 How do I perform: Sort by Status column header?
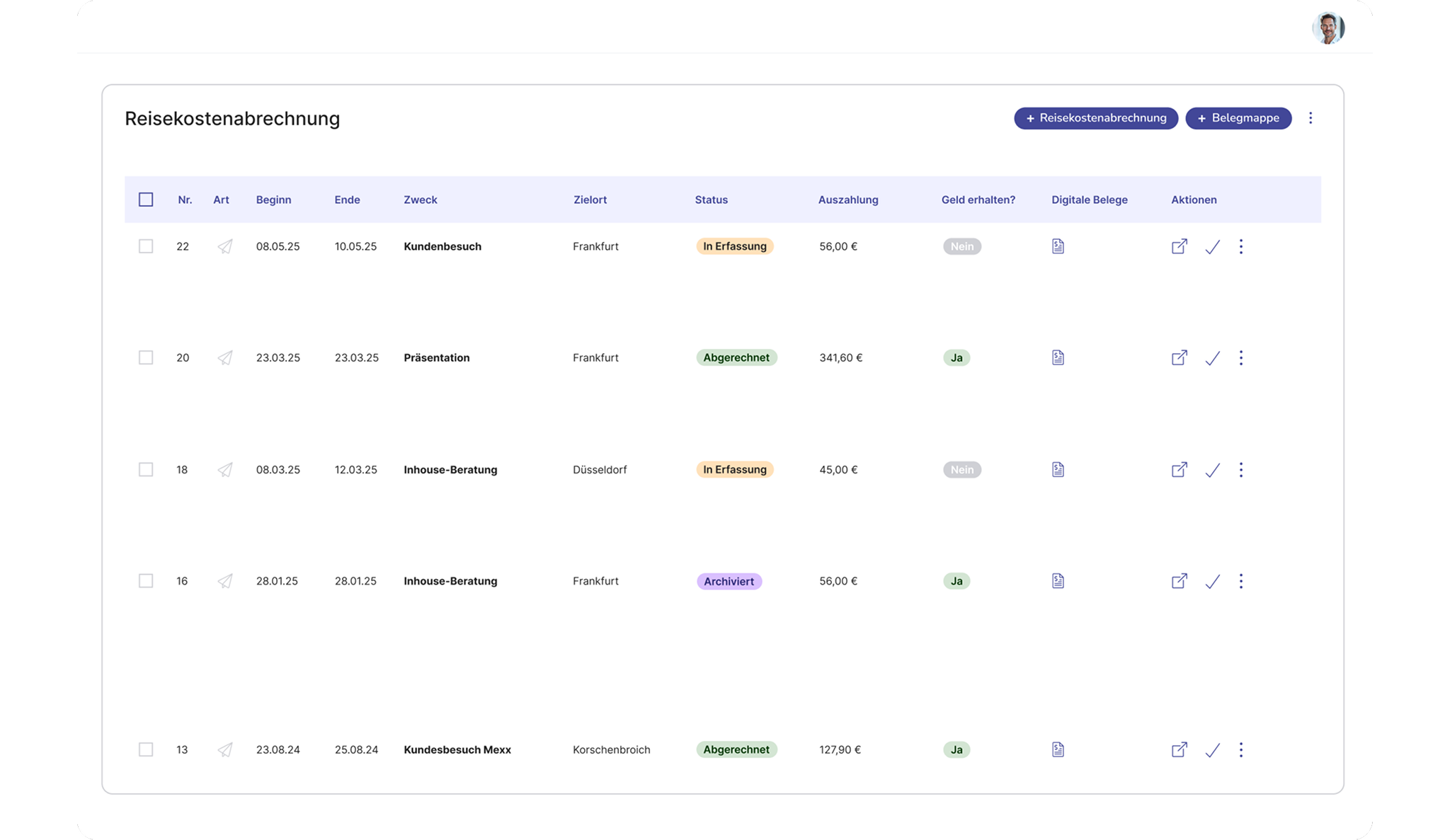pos(711,200)
